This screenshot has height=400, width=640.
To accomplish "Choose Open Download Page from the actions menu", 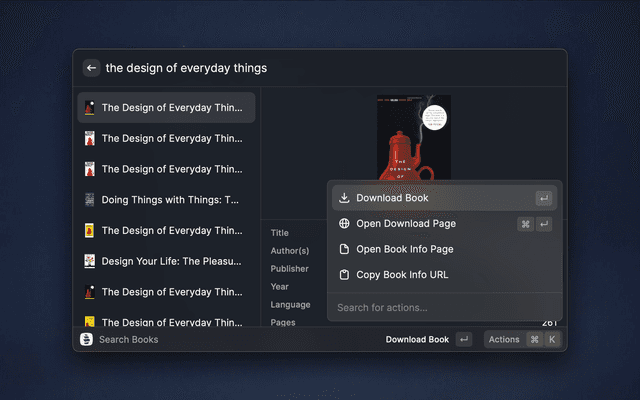I will [406, 224].
